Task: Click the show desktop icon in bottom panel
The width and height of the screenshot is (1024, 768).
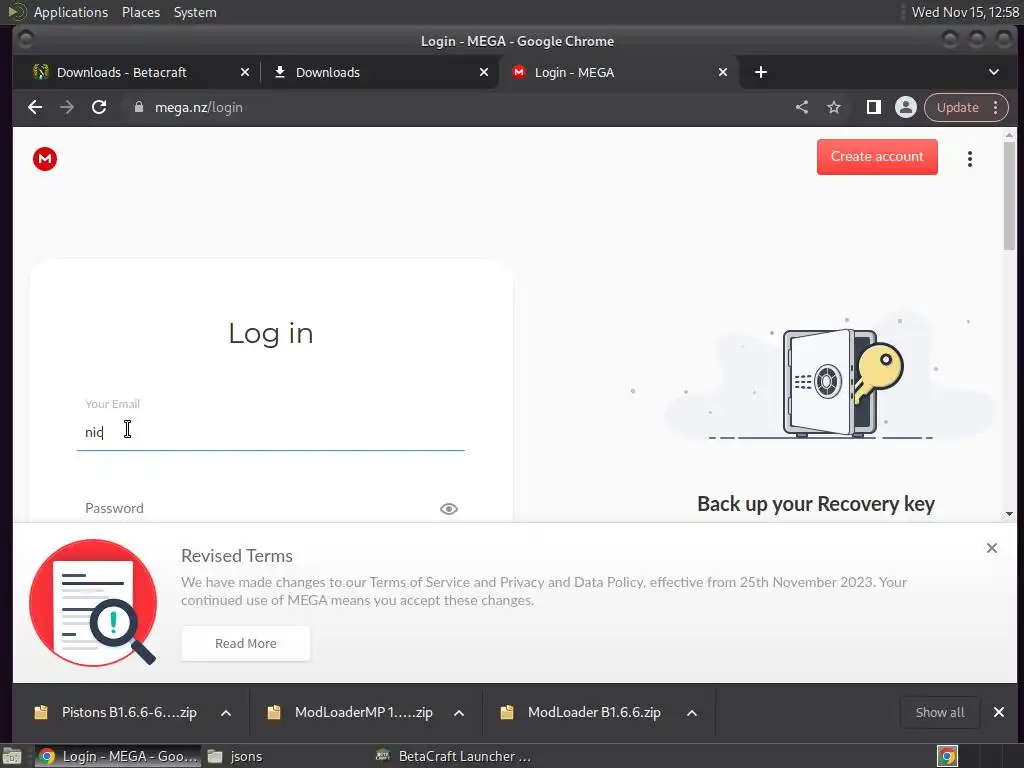Action: click(12, 756)
